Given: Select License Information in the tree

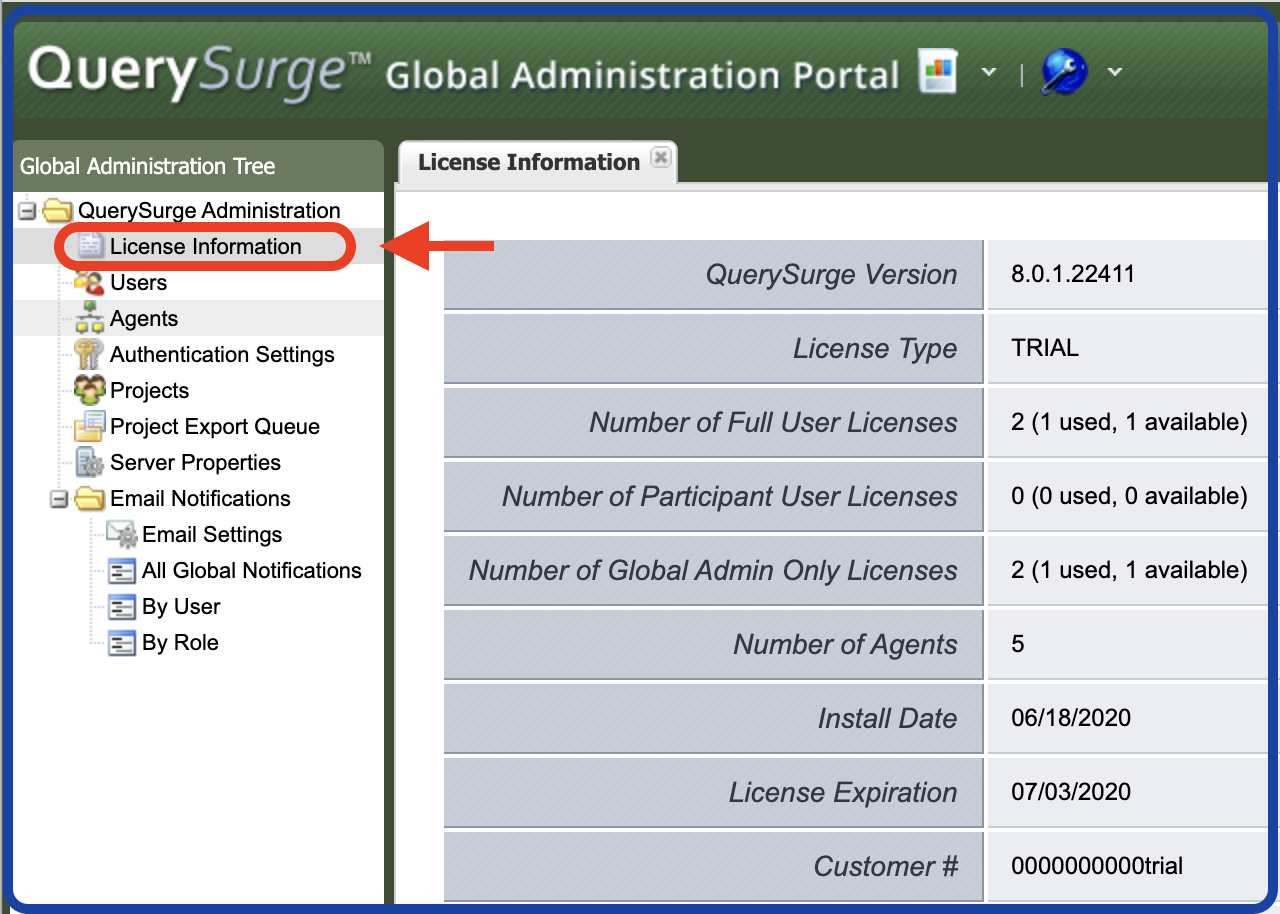Looking at the screenshot, I should [205, 247].
